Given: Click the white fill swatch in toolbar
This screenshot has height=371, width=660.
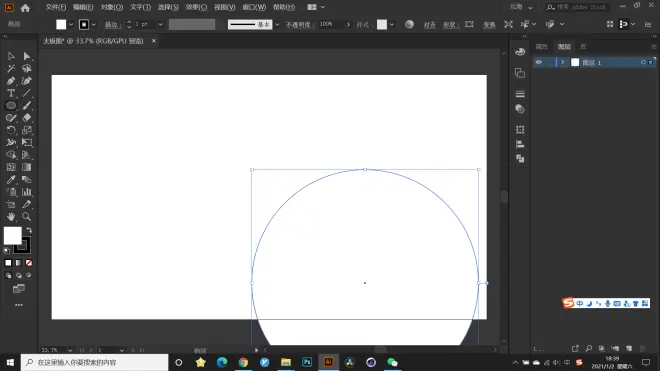Looking at the screenshot, I should 13,236.
